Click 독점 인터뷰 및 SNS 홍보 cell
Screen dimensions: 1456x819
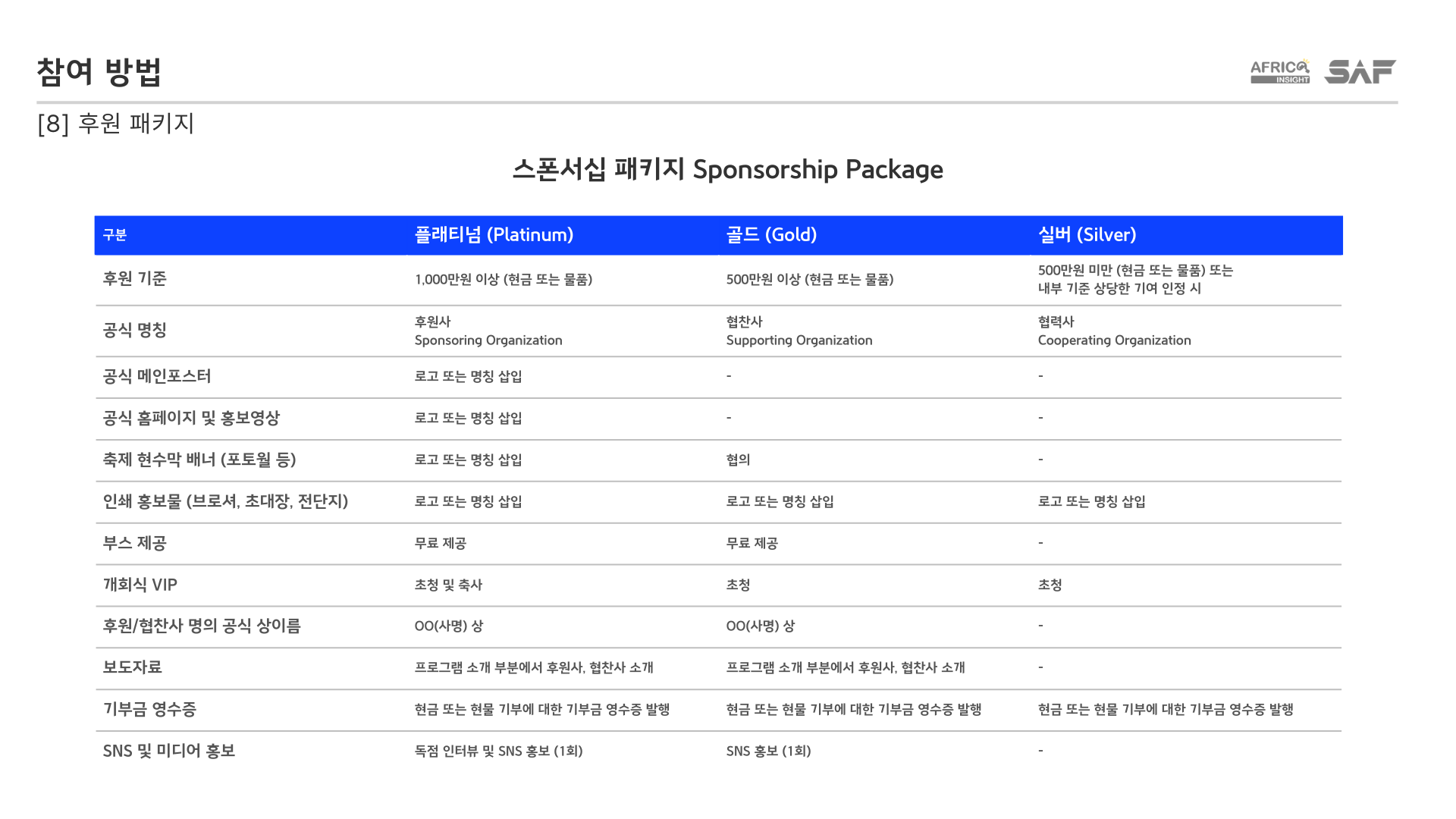tap(498, 751)
